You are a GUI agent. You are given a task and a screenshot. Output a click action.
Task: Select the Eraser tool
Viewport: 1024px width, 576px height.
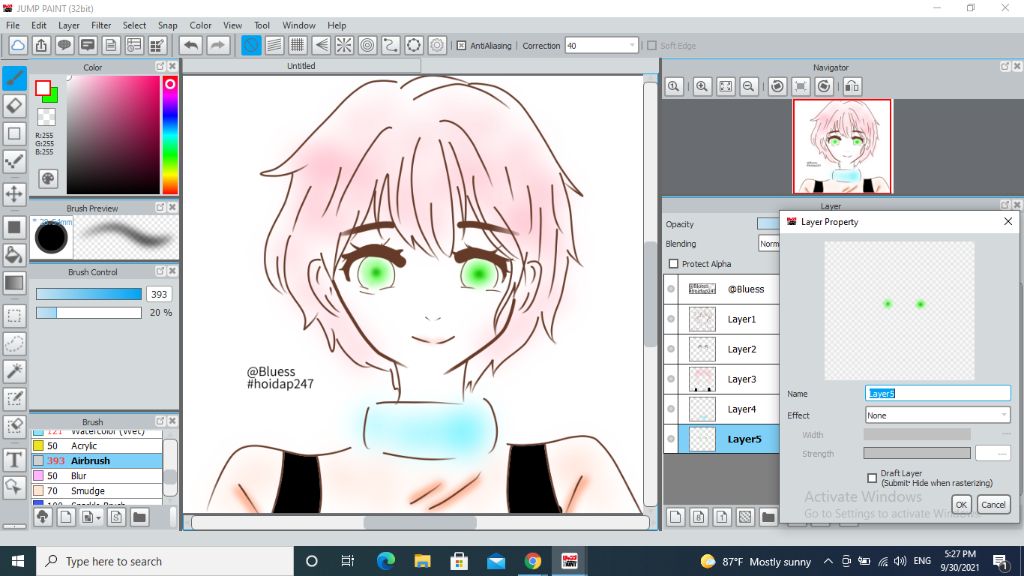pyautogui.click(x=14, y=106)
